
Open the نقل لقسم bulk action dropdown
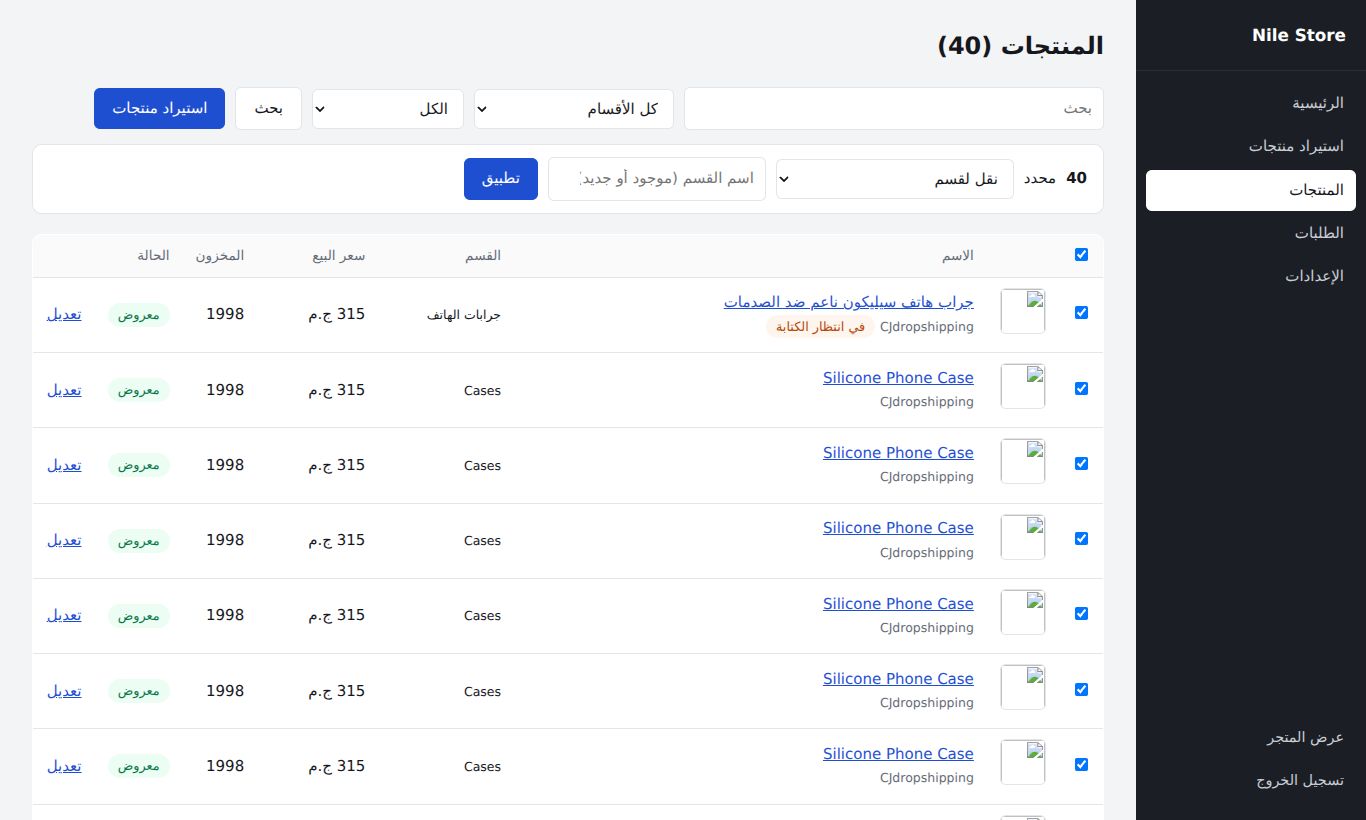pyautogui.click(x=895, y=179)
